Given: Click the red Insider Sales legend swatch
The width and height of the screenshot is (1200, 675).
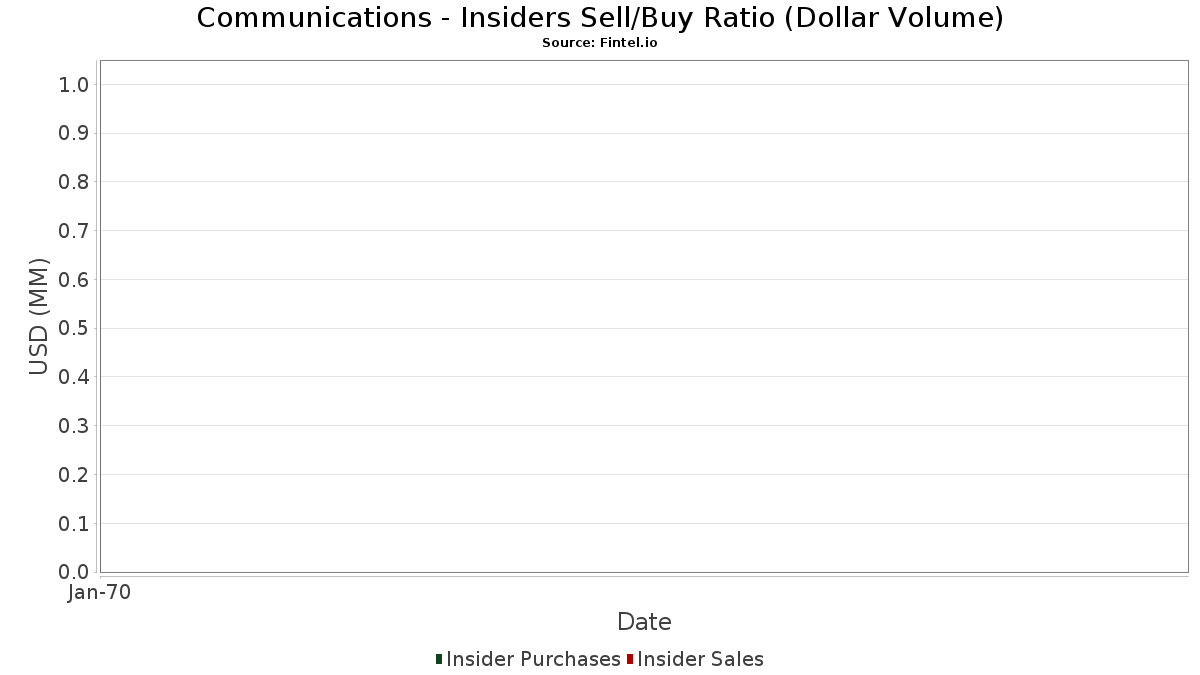Looking at the screenshot, I should click(630, 659).
